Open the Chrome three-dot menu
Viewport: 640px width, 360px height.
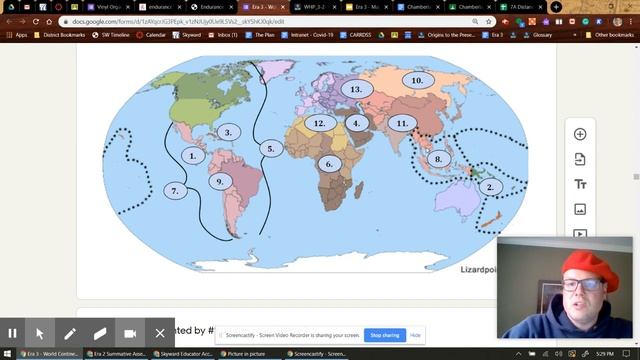pos(631,21)
